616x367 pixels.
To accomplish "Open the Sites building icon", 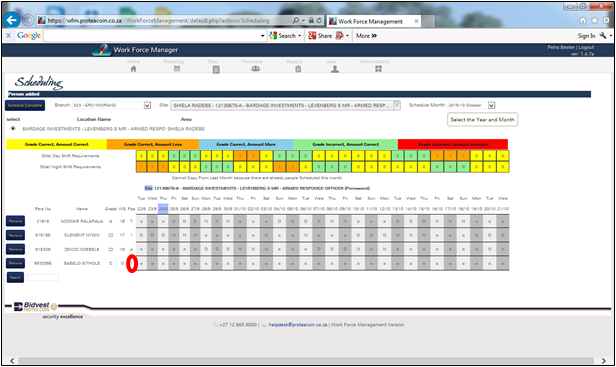I will click(216, 70).
